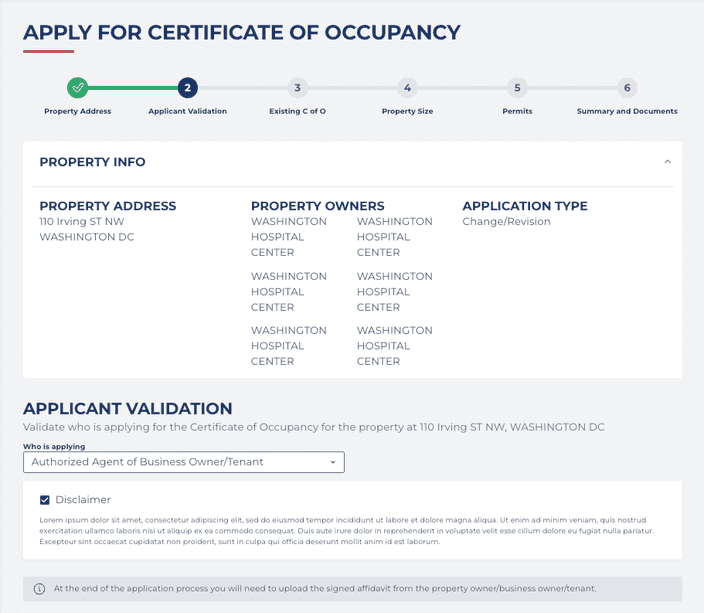The height and width of the screenshot is (613, 704).
Task: Click the Apply for Certificate of Occupancy title
Action: pyautogui.click(x=242, y=32)
